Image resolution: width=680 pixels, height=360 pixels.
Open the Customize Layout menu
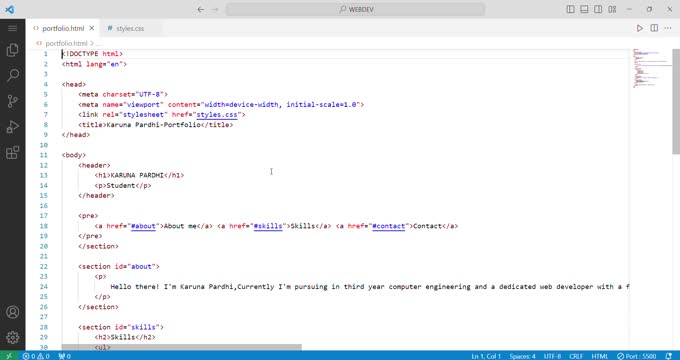[612, 9]
